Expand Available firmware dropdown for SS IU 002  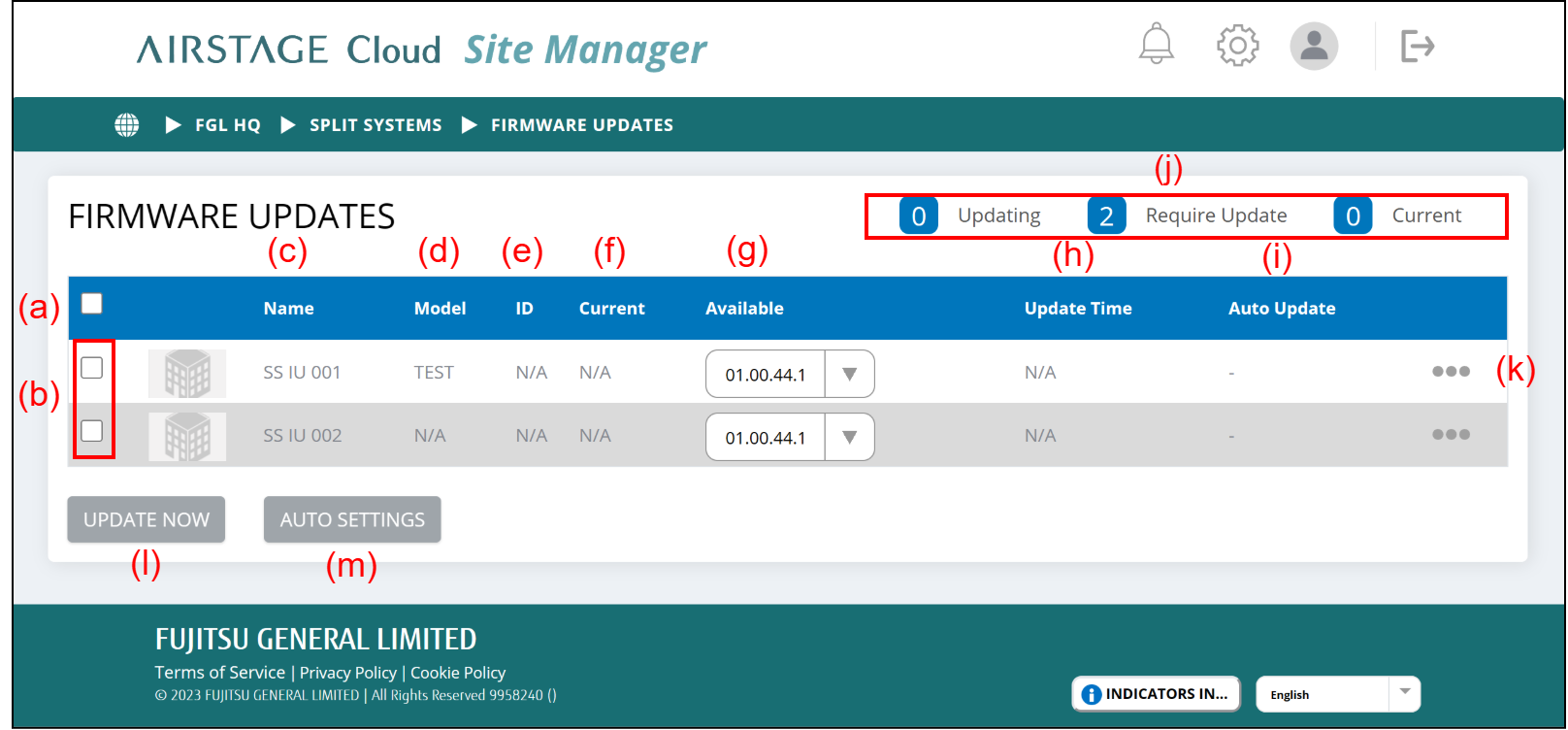[x=849, y=438]
